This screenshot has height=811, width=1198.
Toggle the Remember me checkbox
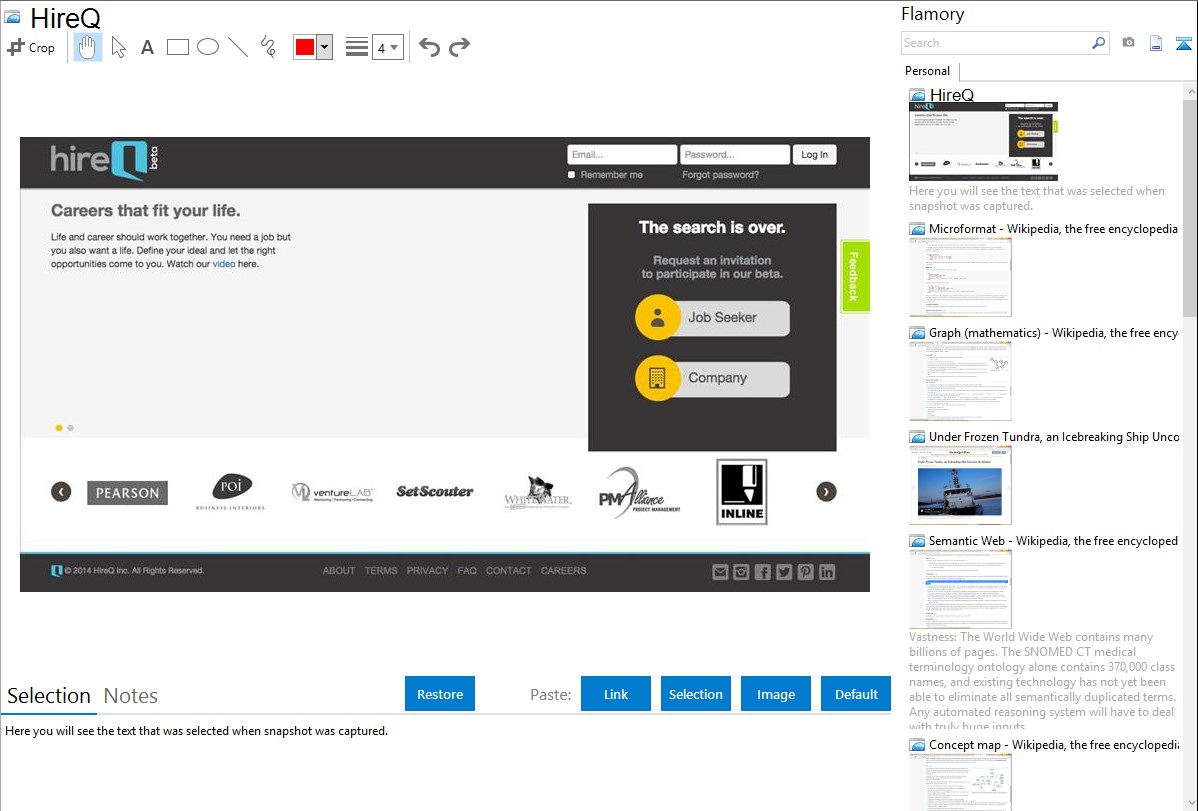[571, 175]
